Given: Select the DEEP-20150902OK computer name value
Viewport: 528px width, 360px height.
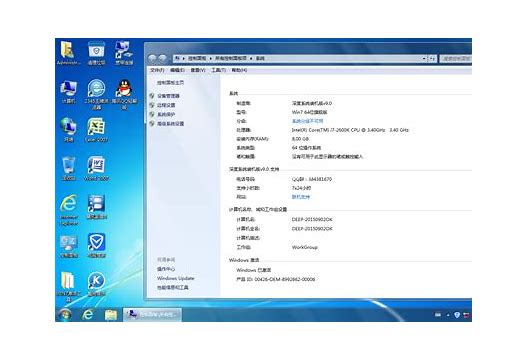Looking at the screenshot, I should coord(312,219).
